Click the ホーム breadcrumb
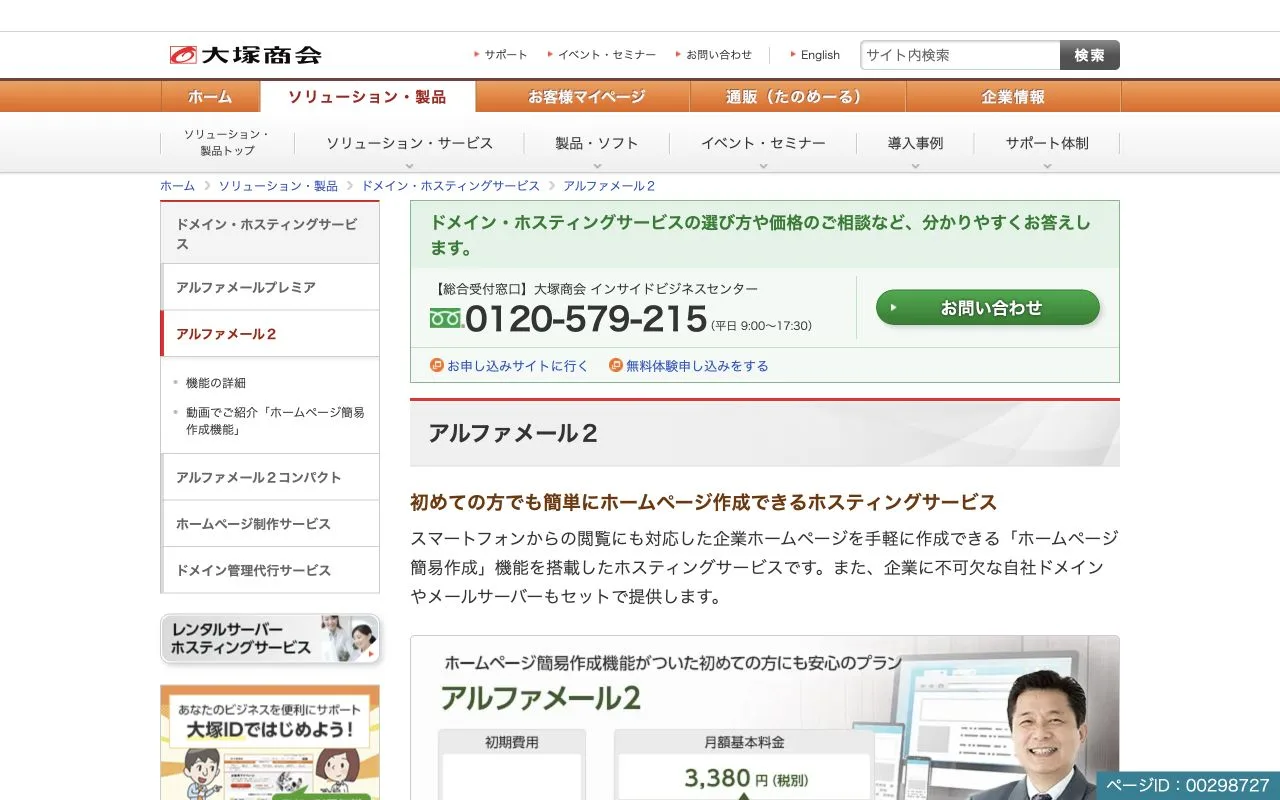Image resolution: width=1280 pixels, height=800 pixels. tap(177, 186)
